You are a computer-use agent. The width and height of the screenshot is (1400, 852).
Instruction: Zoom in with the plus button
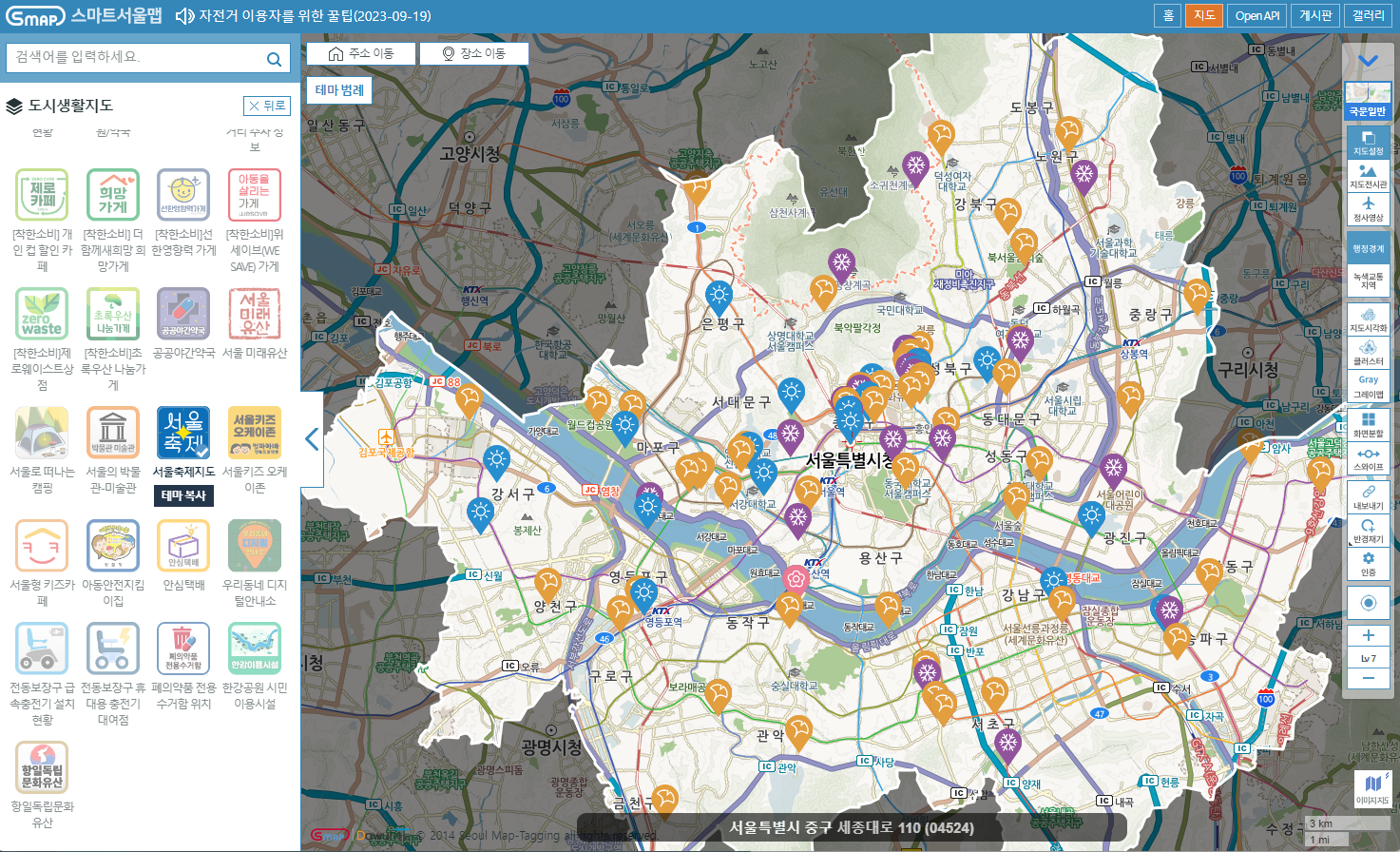[1368, 635]
